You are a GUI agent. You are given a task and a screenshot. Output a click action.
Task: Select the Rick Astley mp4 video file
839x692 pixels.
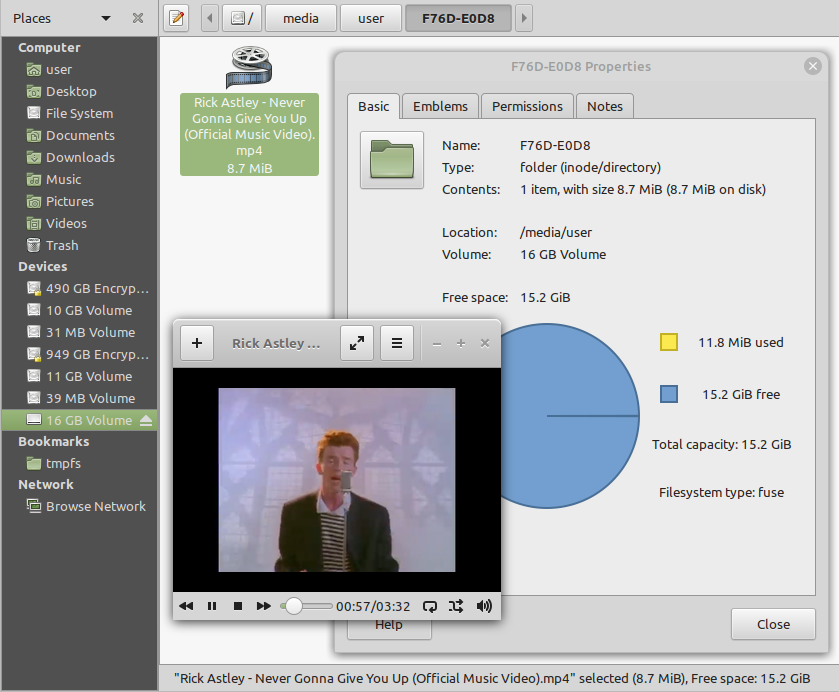(249, 111)
